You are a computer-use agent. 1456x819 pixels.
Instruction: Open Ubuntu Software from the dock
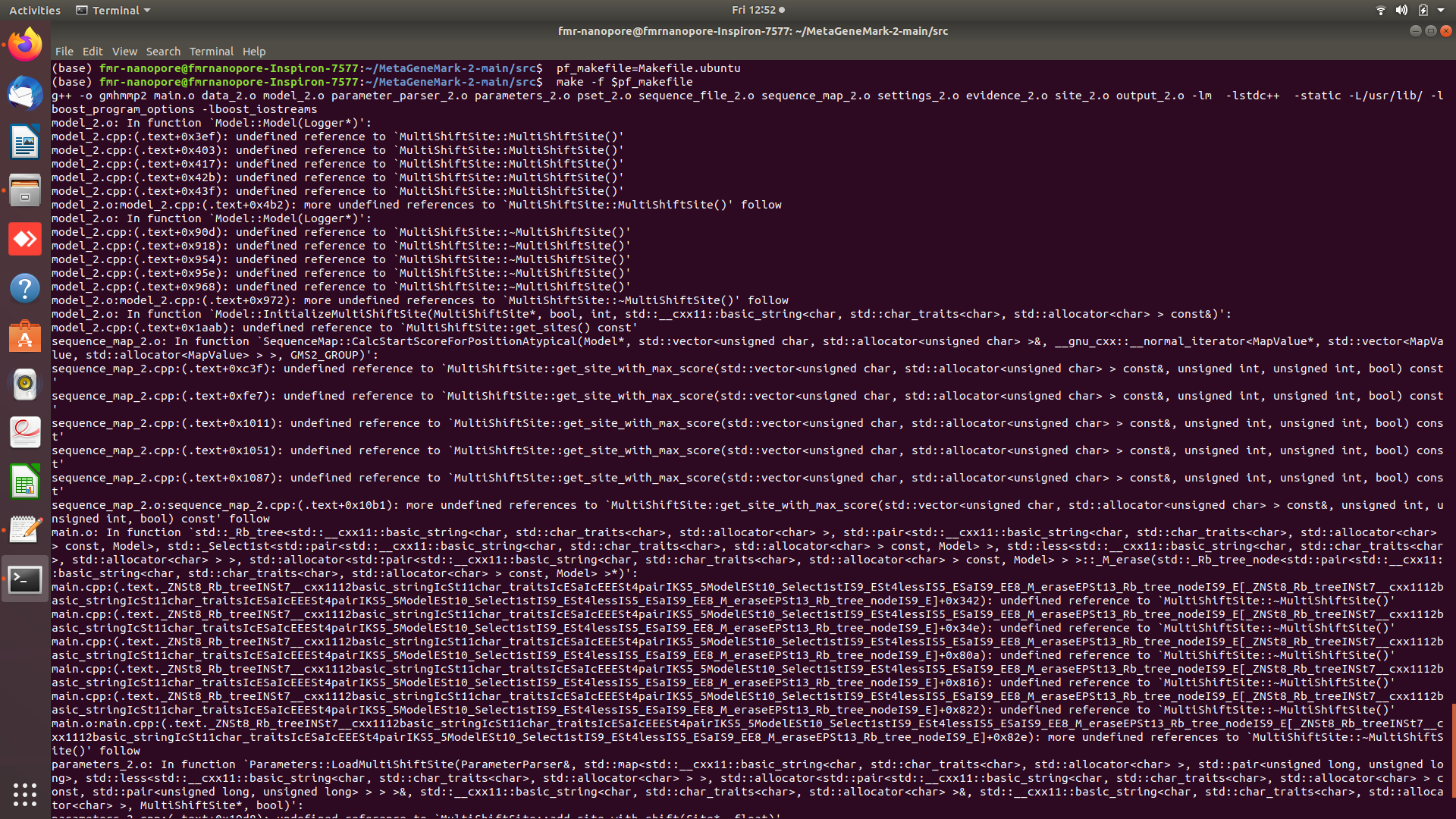[x=25, y=336]
